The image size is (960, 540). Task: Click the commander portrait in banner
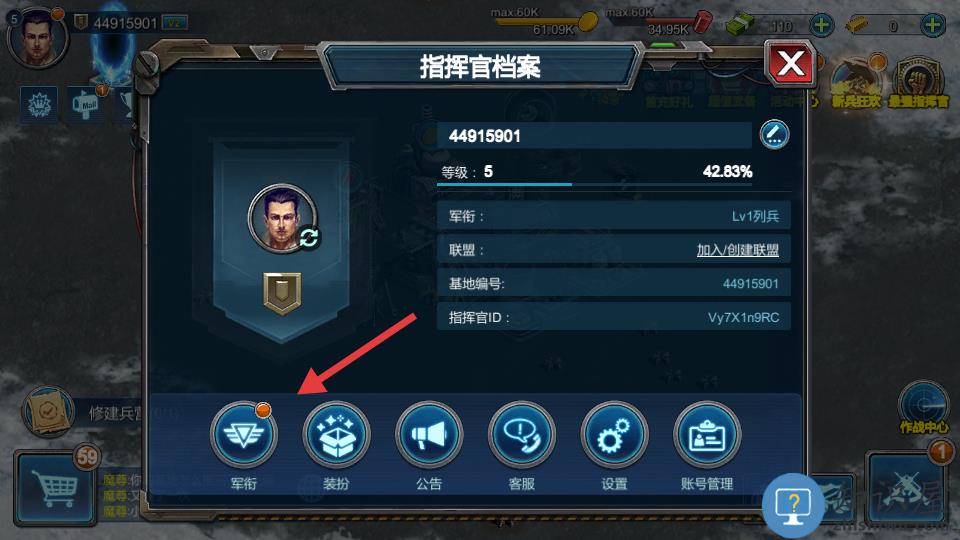coord(282,218)
